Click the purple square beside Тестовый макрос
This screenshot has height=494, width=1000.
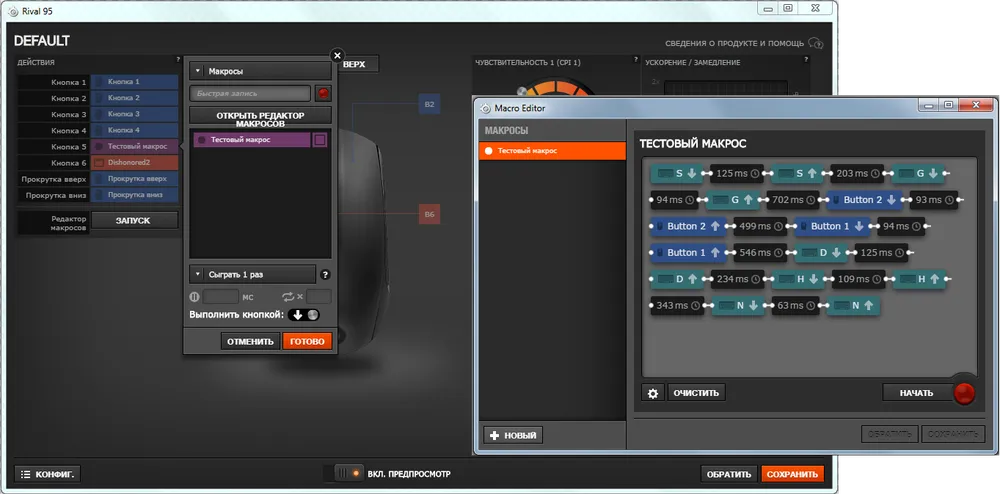tap(320, 141)
